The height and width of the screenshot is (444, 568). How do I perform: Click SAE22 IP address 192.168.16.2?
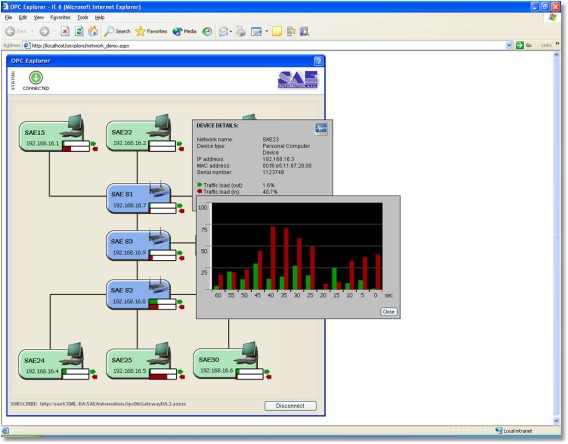(x=130, y=143)
